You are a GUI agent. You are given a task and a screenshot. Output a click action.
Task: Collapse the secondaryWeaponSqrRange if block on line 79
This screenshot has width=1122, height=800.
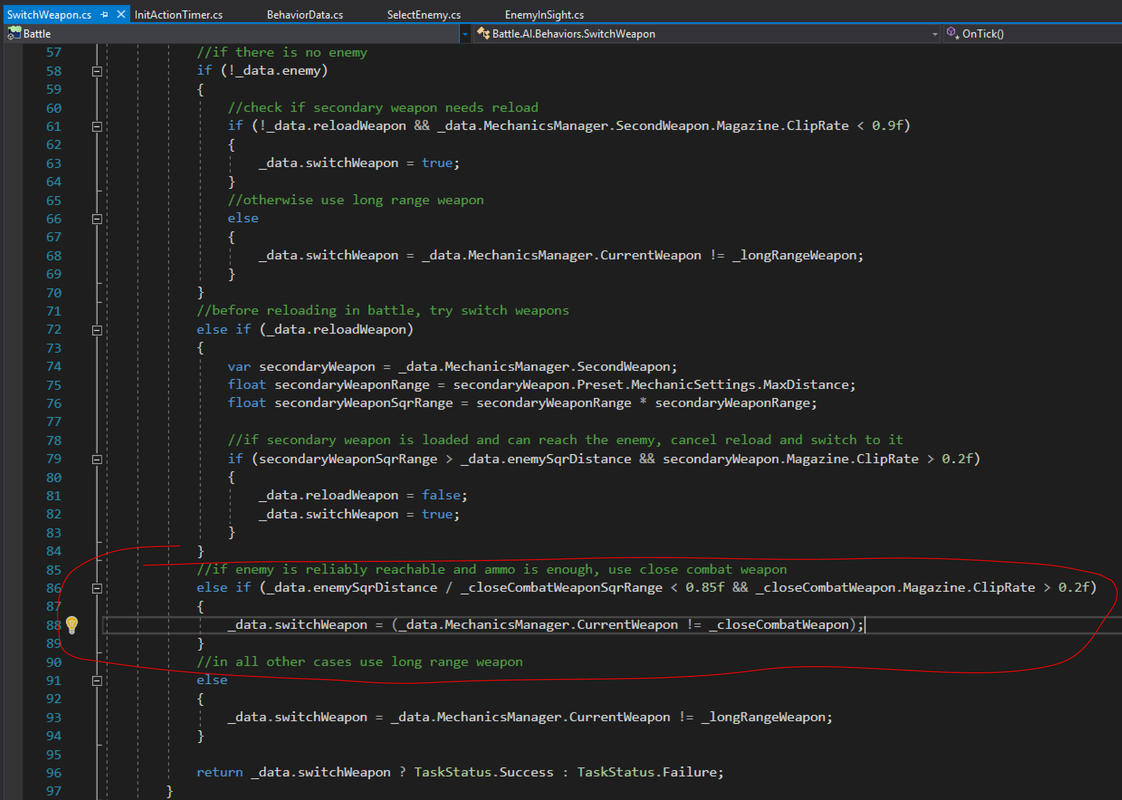97,459
